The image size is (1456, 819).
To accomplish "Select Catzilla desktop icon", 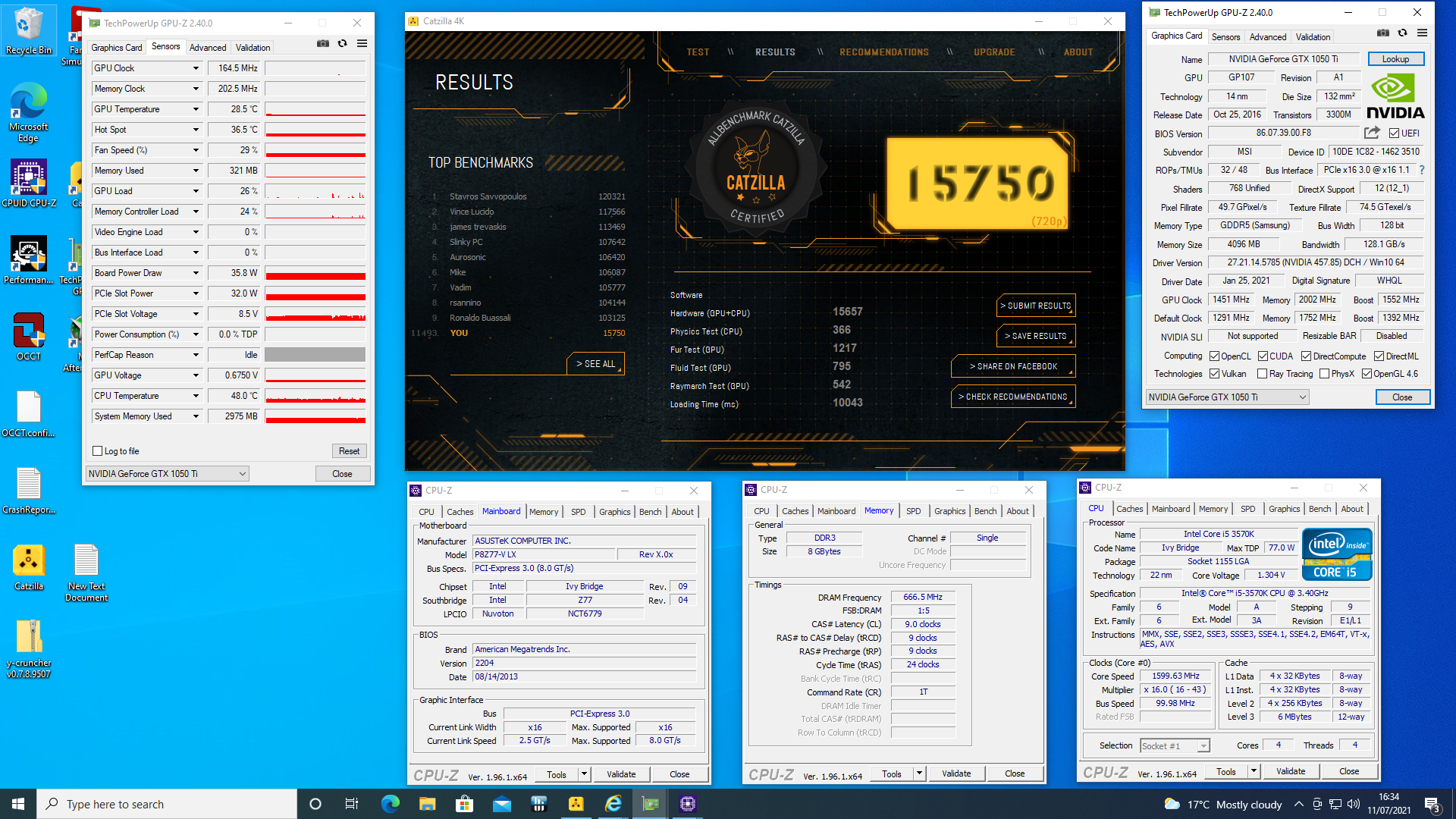I will [x=29, y=567].
